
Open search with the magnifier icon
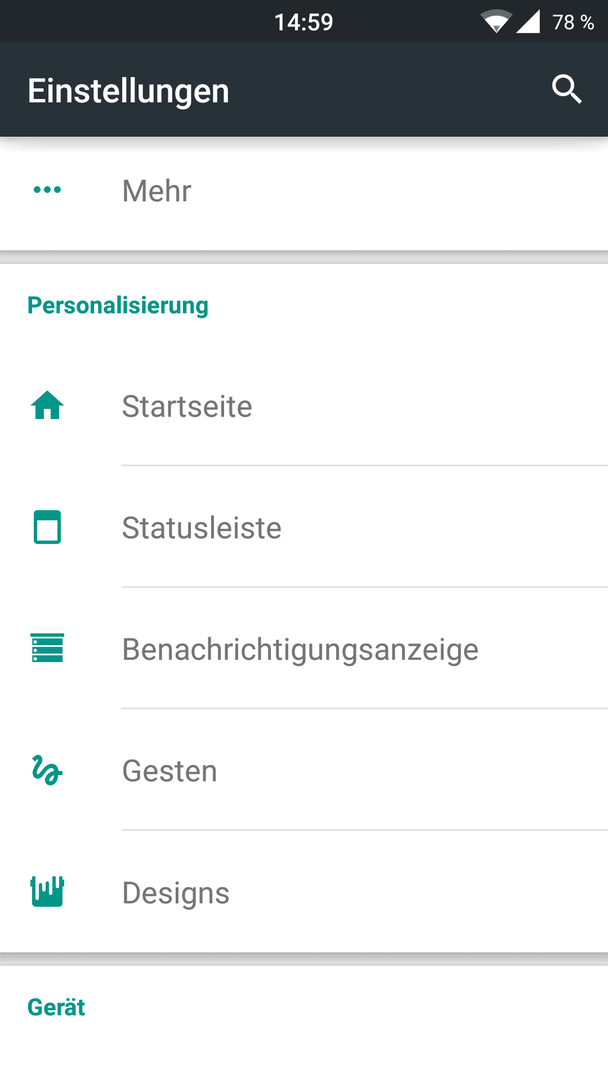pos(567,90)
